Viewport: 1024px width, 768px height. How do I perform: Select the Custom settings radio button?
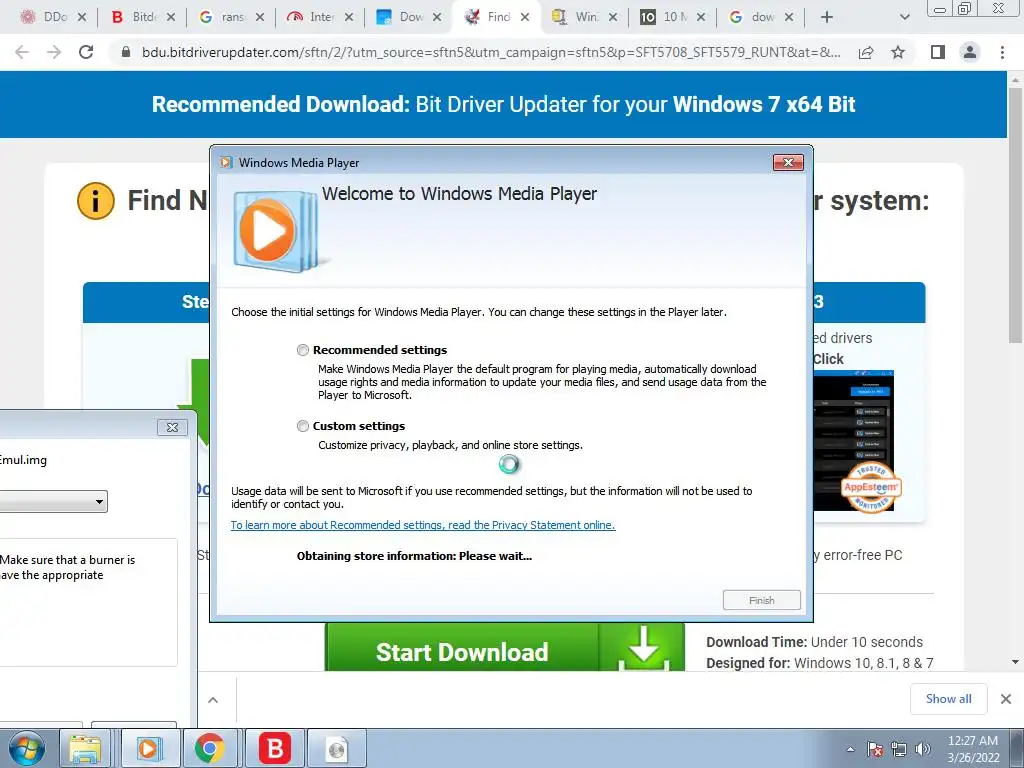tap(302, 426)
